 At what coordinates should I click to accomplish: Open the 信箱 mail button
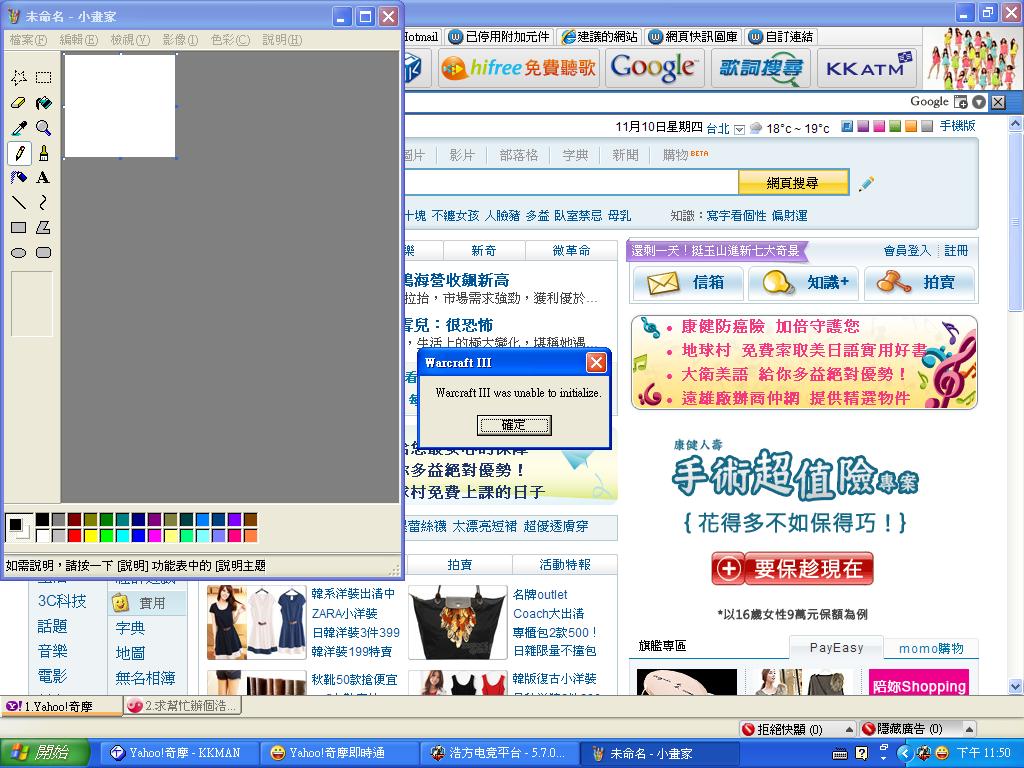[688, 283]
